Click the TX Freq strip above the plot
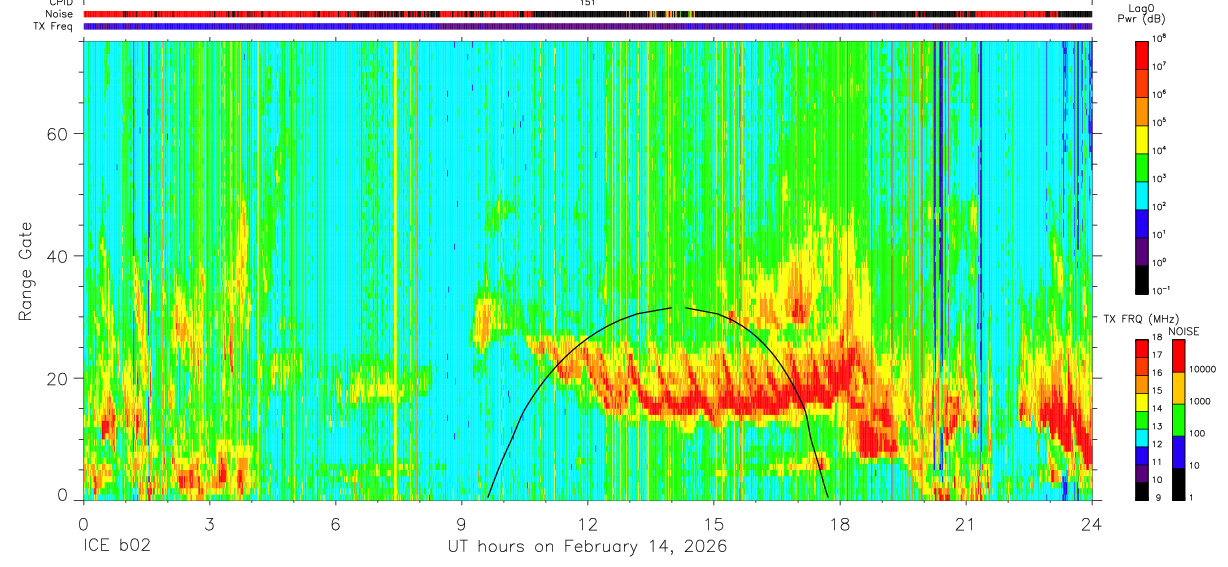This screenshot has width=1228, height=567. point(587,26)
